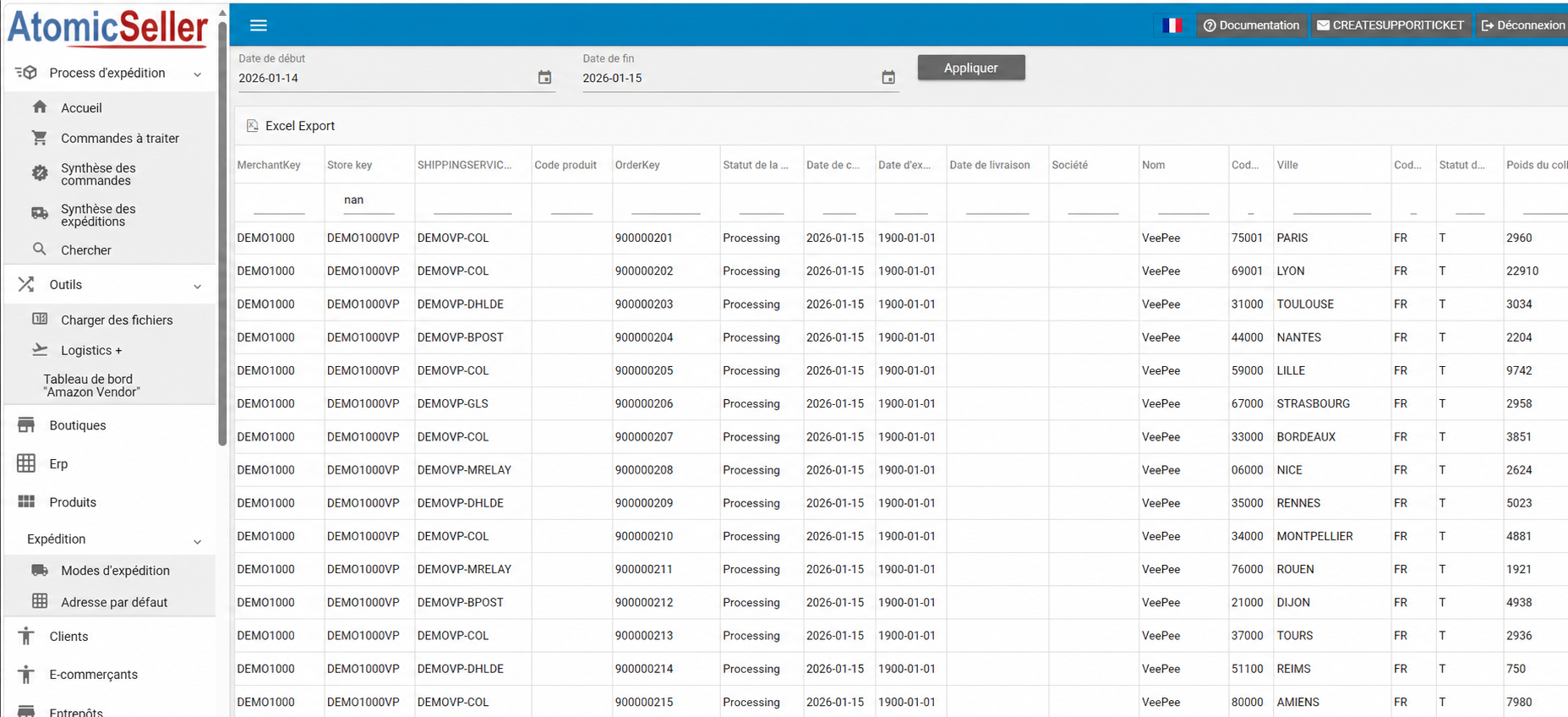Click the Commandes à traiter cart icon
Image resolution: width=1568 pixels, height=717 pixels.
pyautogui.click(x=40, y=138)
